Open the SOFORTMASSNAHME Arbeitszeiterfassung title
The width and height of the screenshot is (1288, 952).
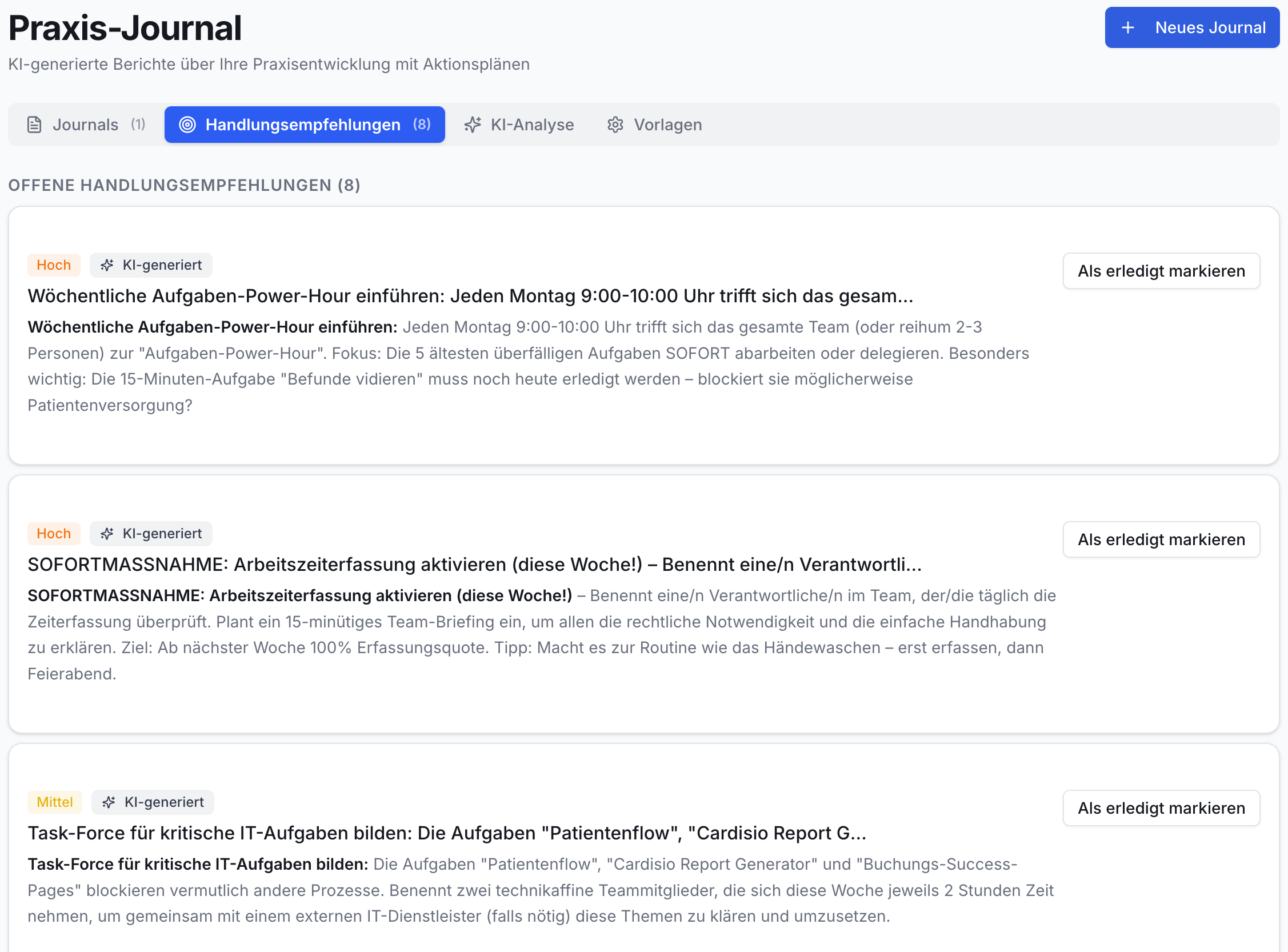click(475, 565)
